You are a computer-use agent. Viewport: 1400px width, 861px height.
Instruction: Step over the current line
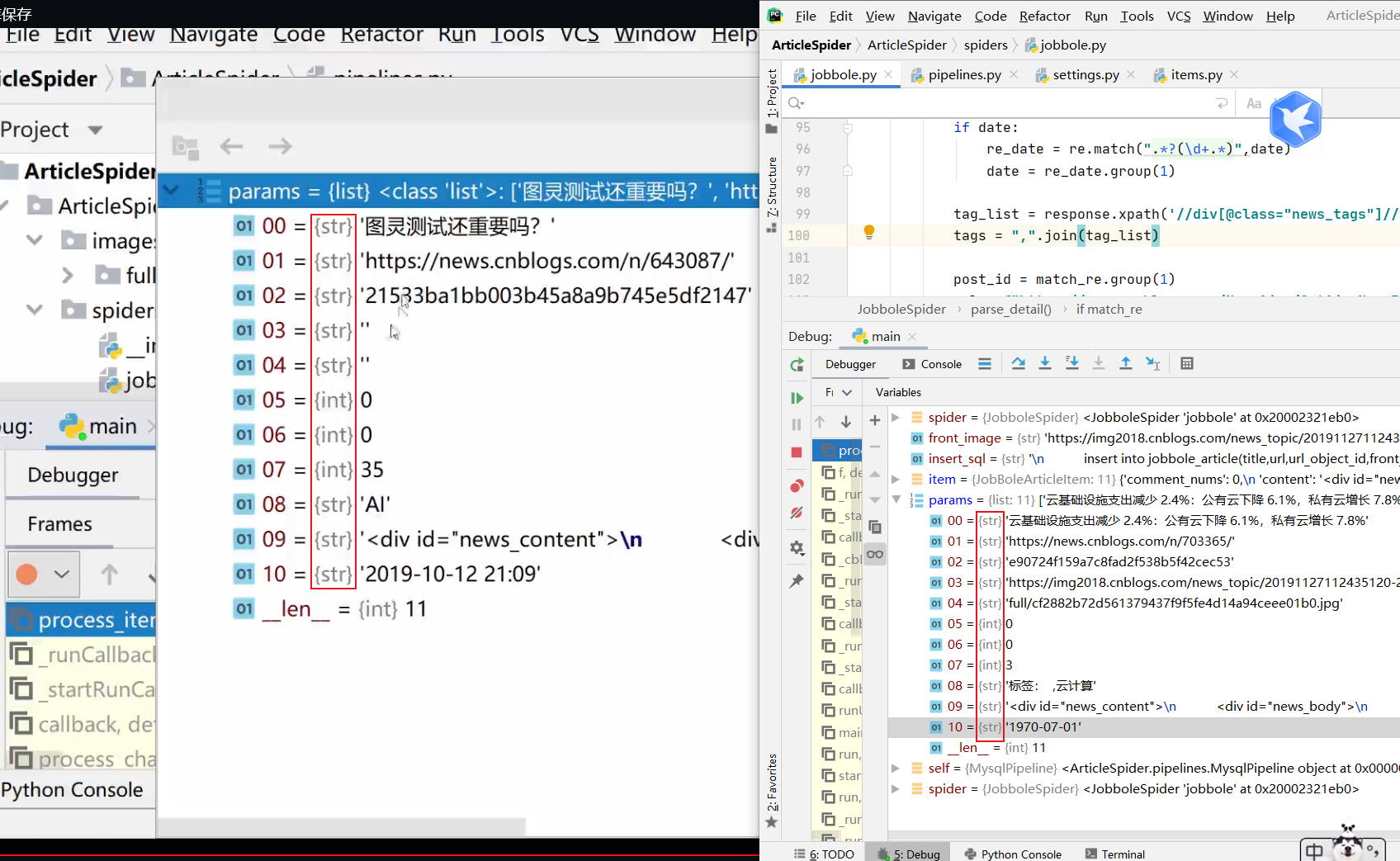pyautogui.click(x=1018, y=364)
